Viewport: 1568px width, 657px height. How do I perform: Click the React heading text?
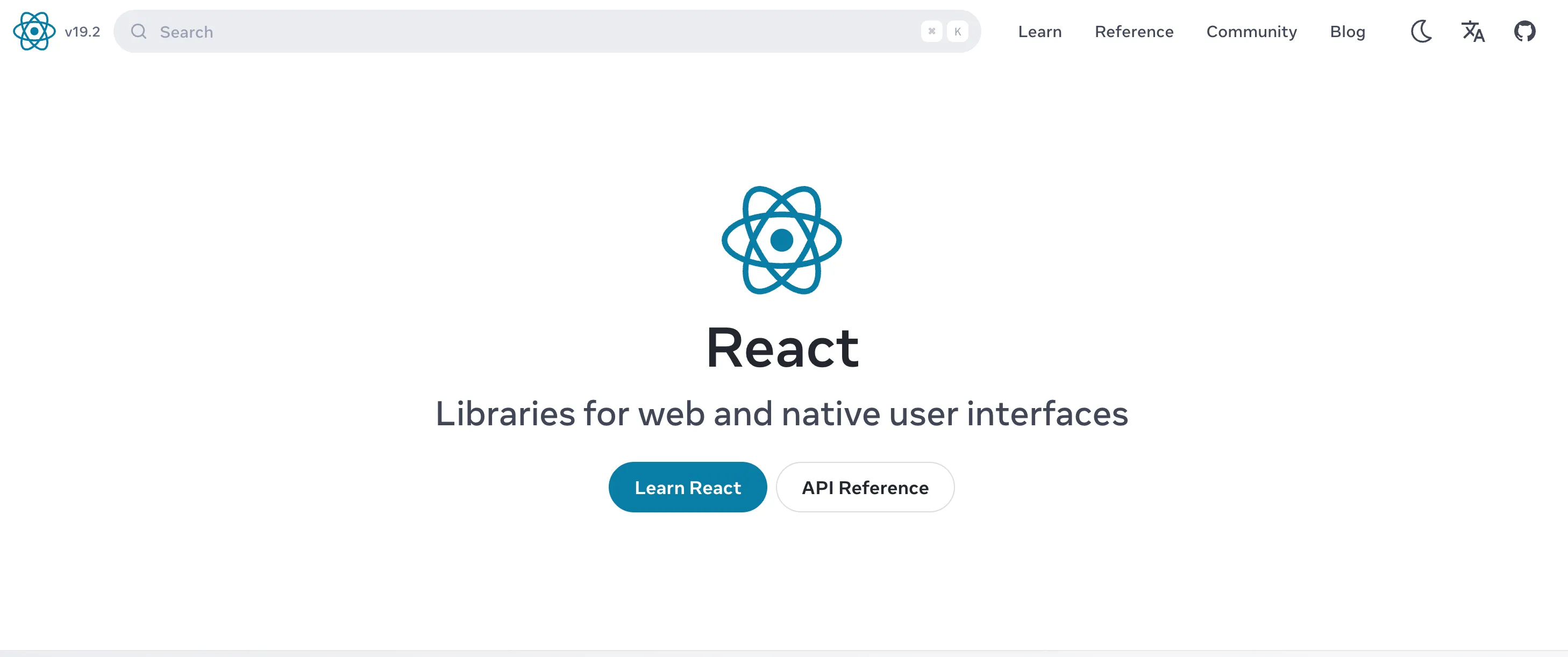[x=783, y=347]
